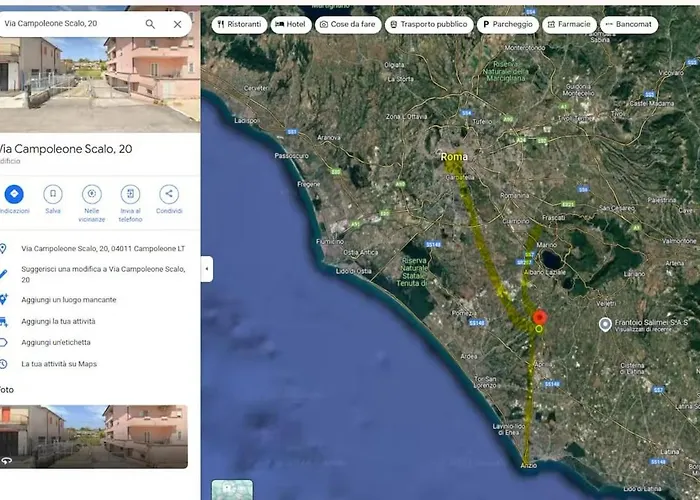Click the Lido di Ostia label
Viewport: 700px width, 500px height.
[x=354, y=271]
